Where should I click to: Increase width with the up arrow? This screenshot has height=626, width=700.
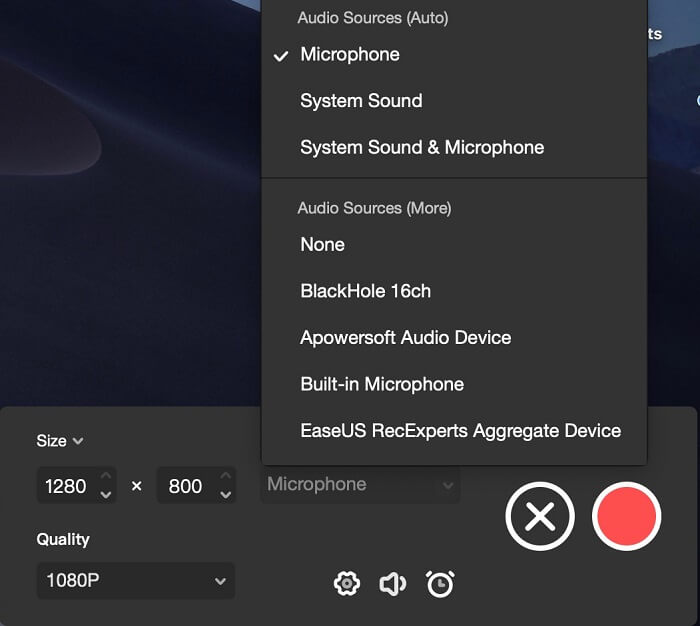(106, 476)
